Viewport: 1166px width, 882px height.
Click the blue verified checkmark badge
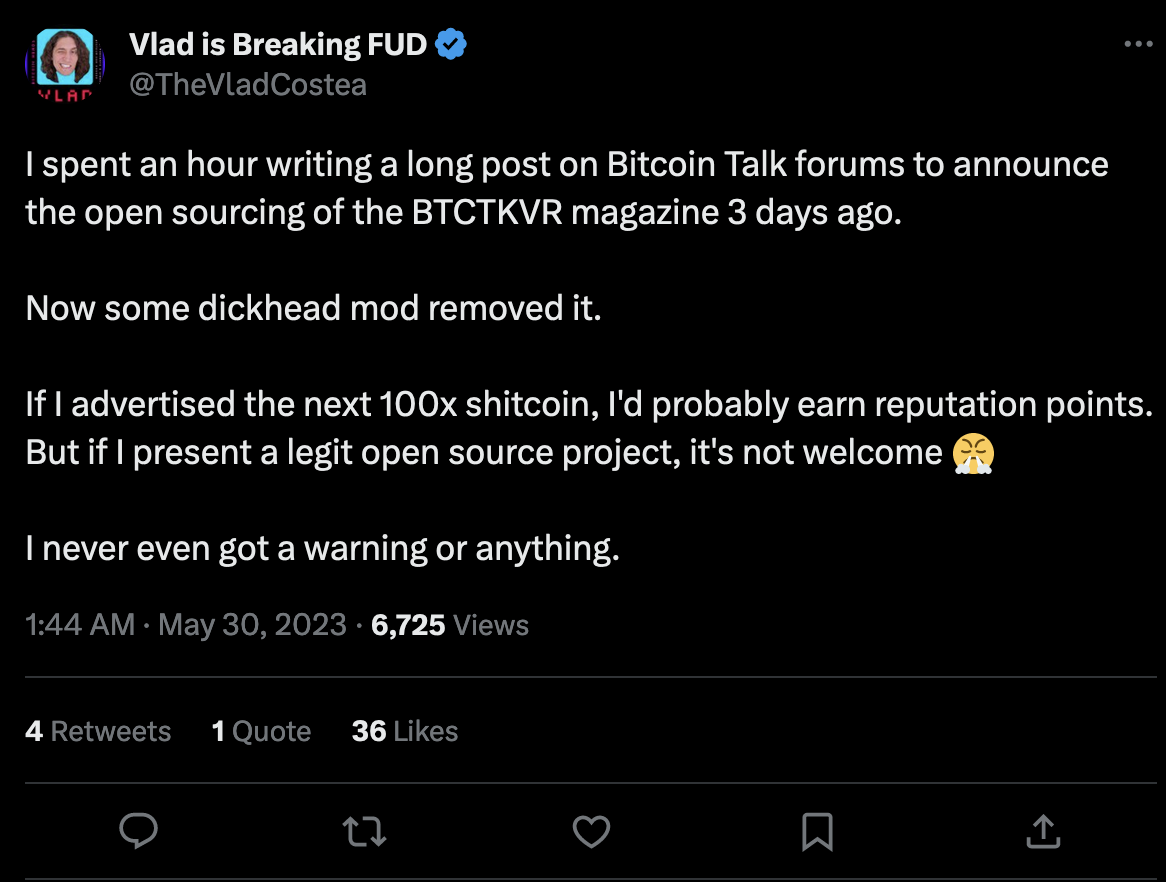[x=453, y=45]
